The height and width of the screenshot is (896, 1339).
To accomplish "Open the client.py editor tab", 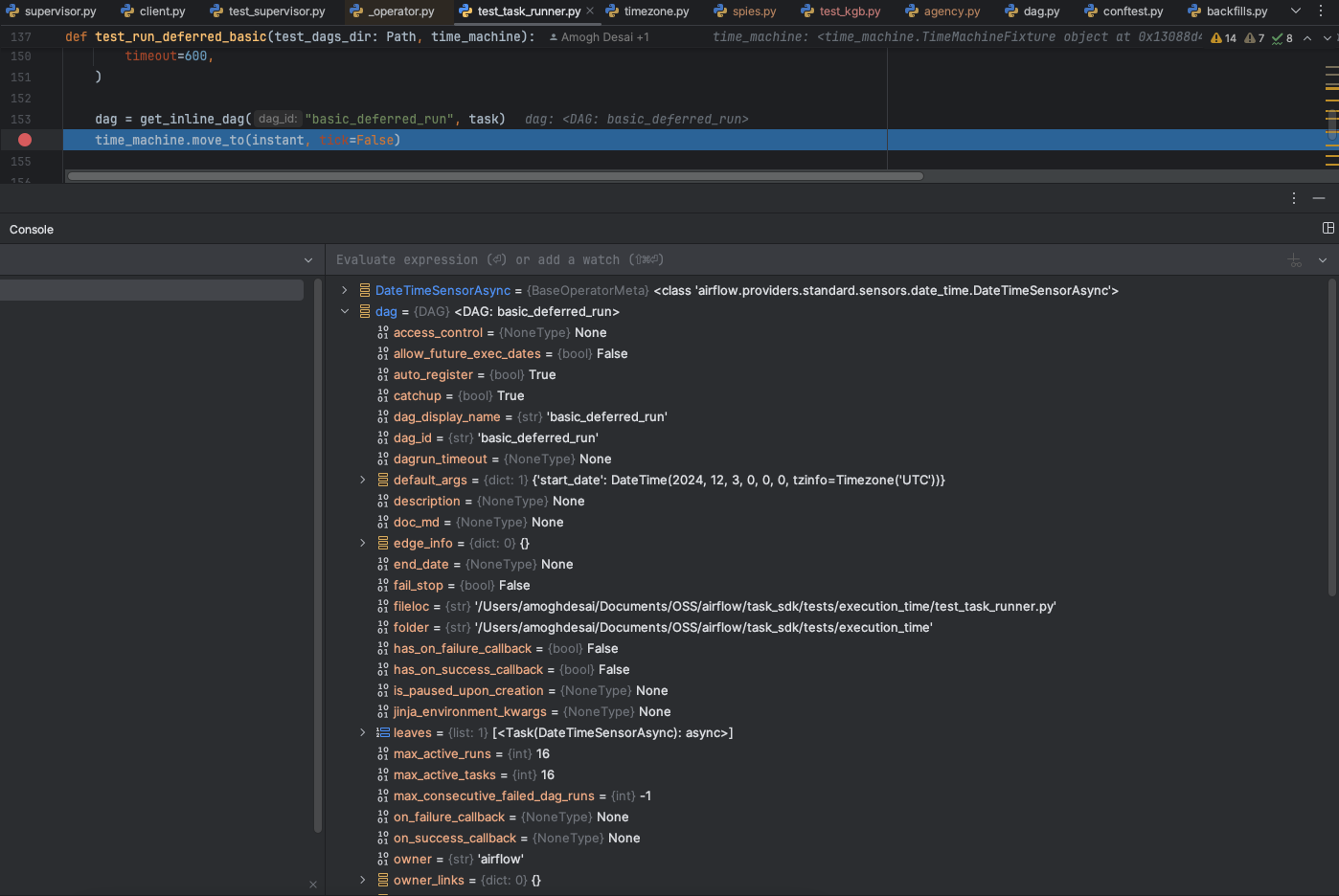I will coord(152,11).
